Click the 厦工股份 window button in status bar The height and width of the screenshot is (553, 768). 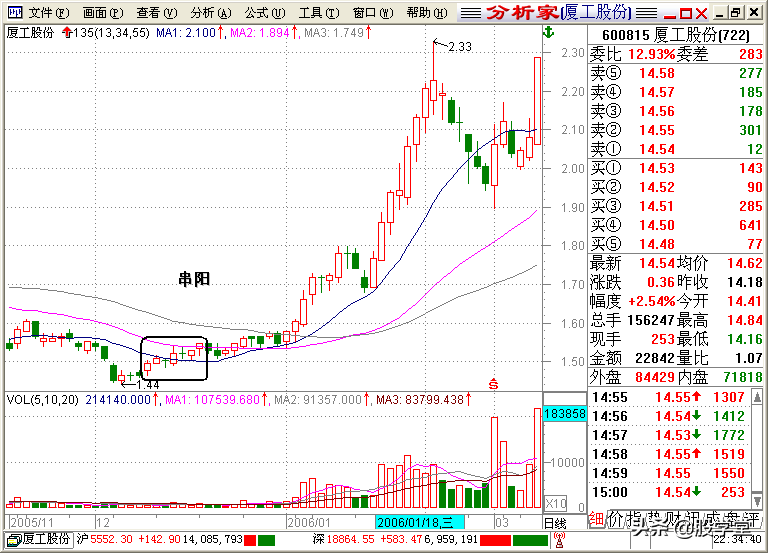click(39, 539)
